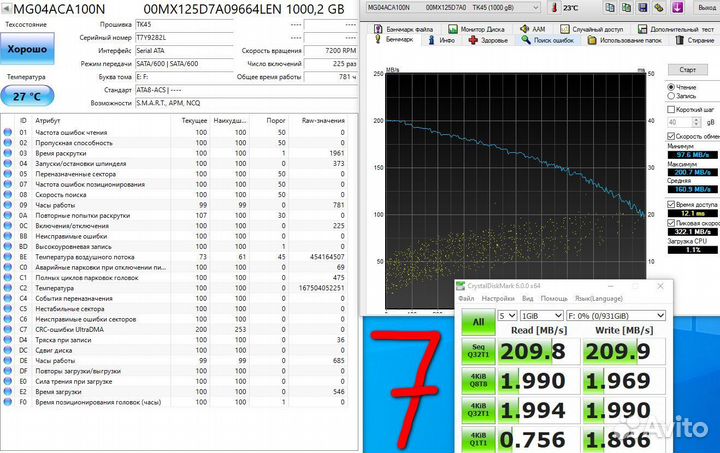
Task: Click the blue status orb for attribute 05
Action: pyautogui.click(x=7, y=174)
